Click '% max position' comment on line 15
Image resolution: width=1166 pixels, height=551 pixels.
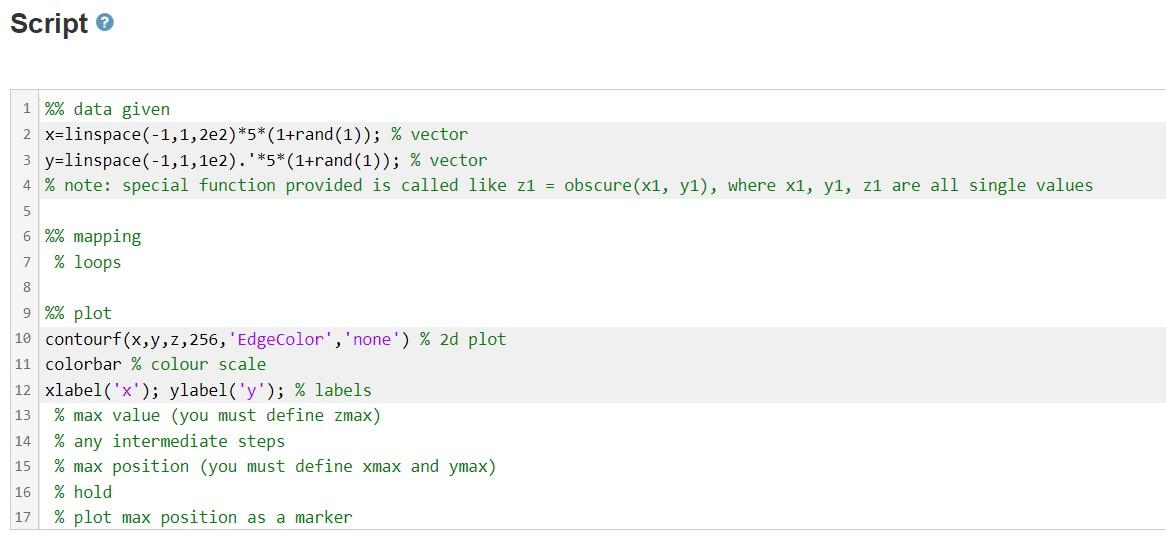click(x=274, y=466)
